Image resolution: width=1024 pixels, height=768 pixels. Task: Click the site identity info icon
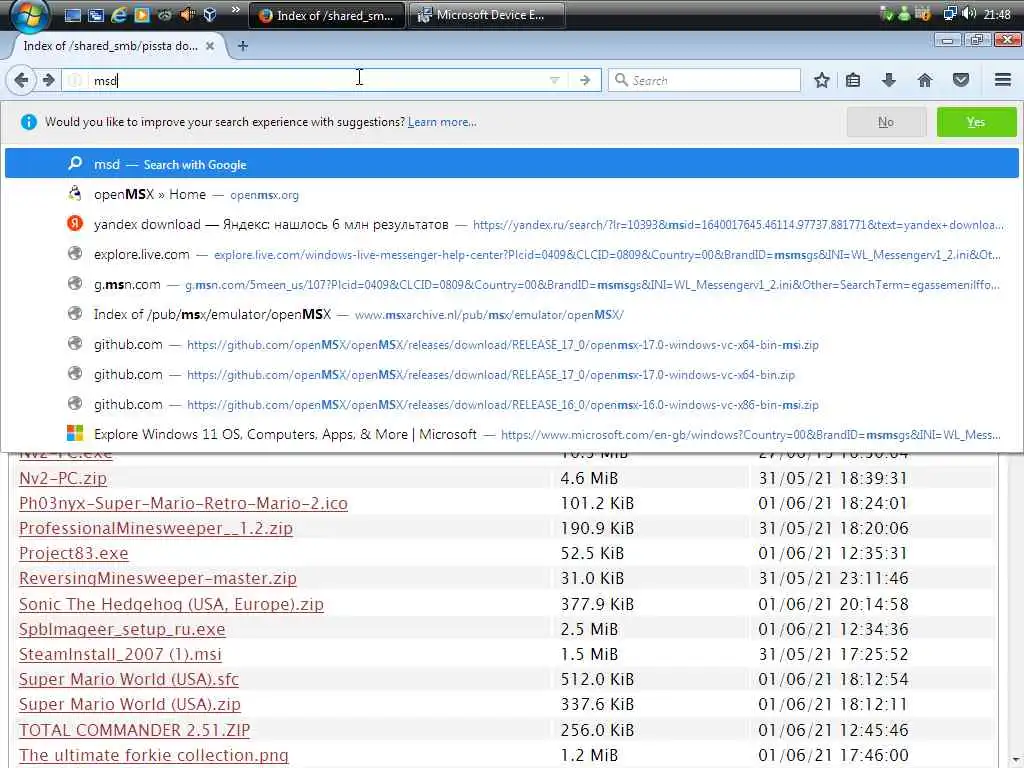point(74,80)
